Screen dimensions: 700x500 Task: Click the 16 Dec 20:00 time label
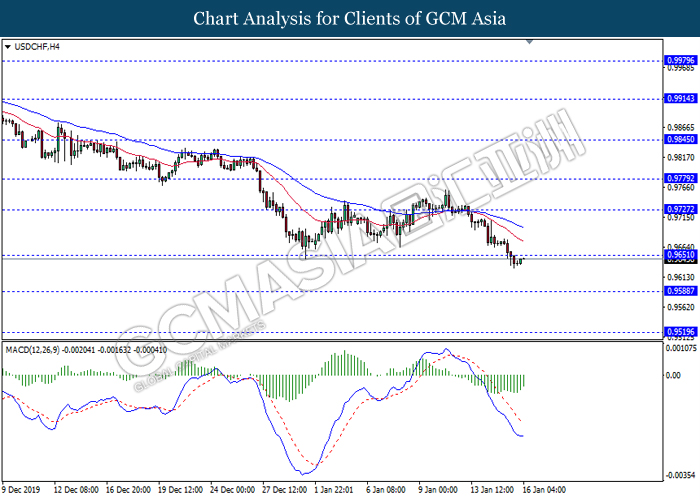(x=128, y=490)
